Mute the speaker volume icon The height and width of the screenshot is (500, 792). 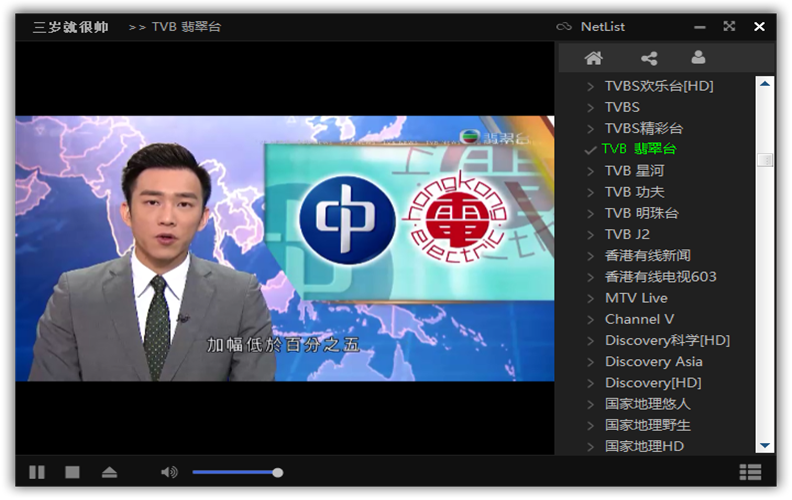pos(169,472)
